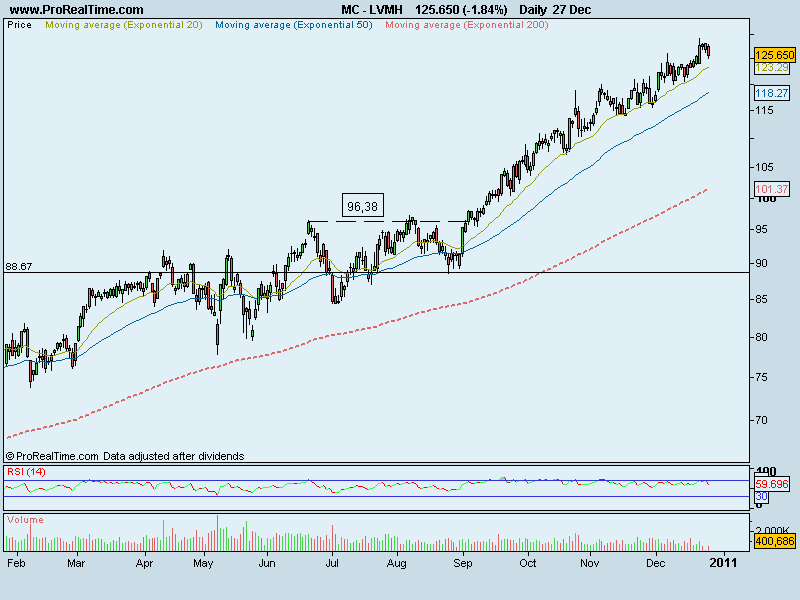Click the 2 000K volume axis label
The height and width of the screenshot is (600, 800).
point(772,530)
